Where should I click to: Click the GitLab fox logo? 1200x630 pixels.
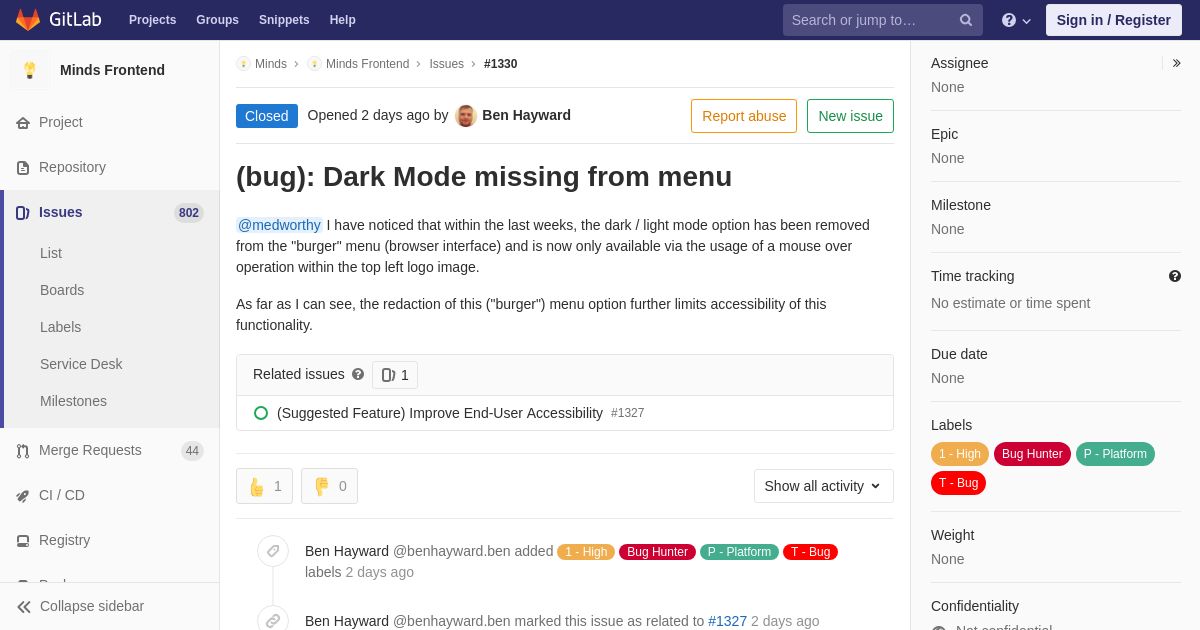[28, 20]
